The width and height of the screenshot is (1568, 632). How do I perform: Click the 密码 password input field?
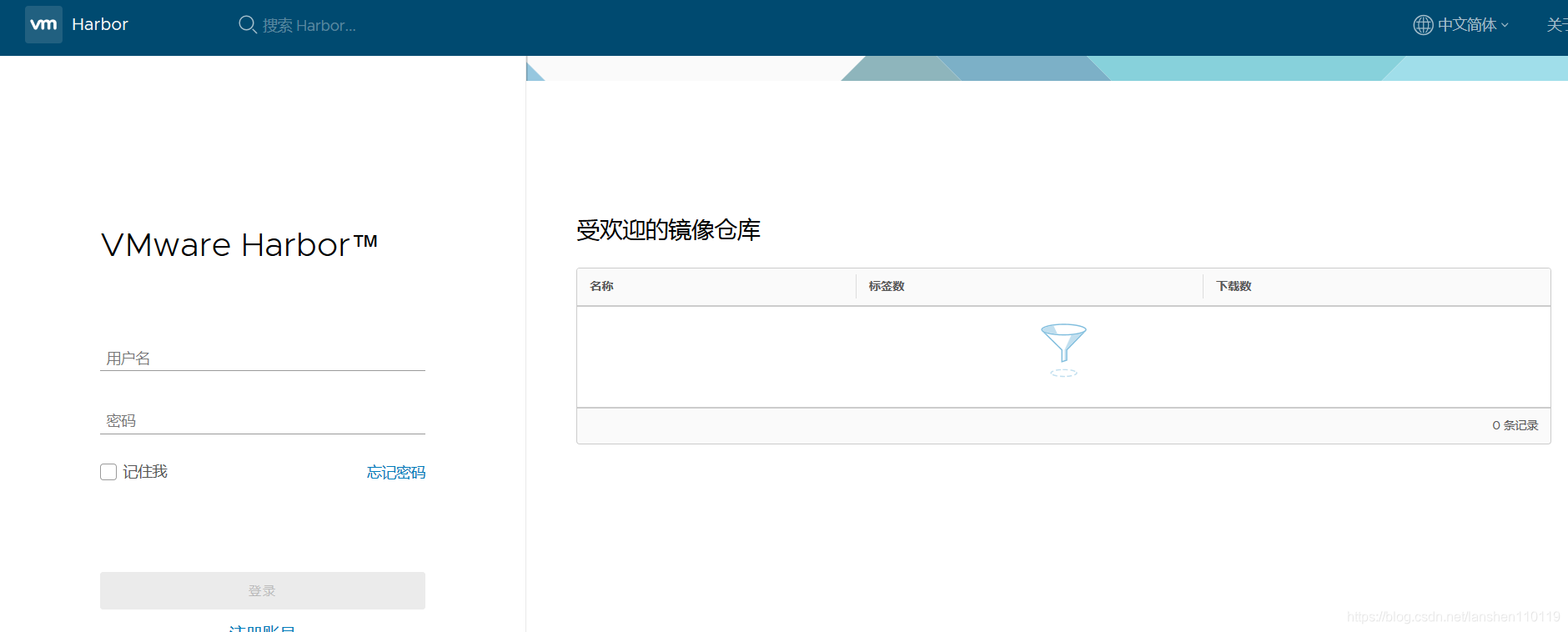point(263,421)
